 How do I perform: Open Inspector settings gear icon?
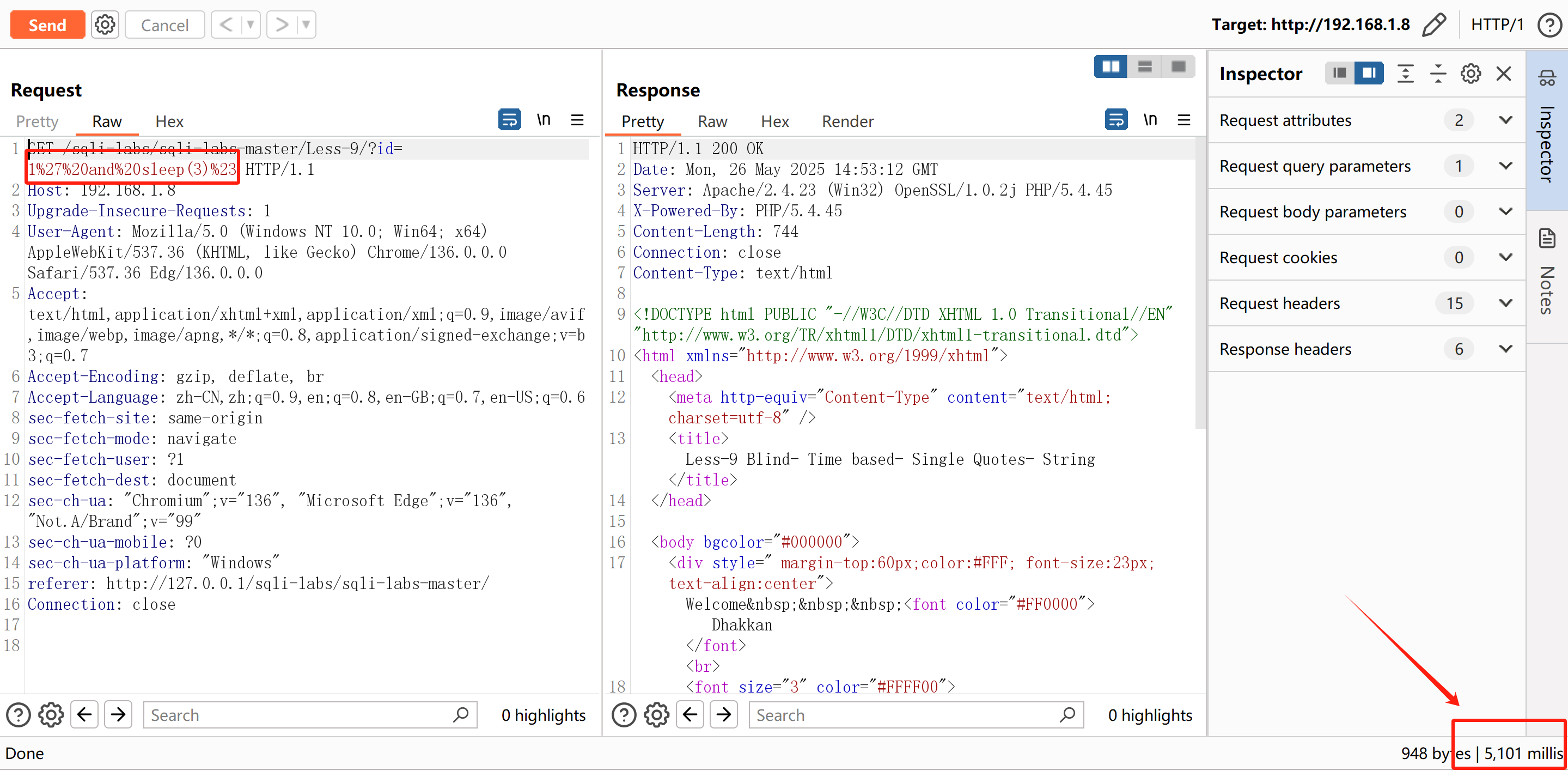coord(1470,74)
